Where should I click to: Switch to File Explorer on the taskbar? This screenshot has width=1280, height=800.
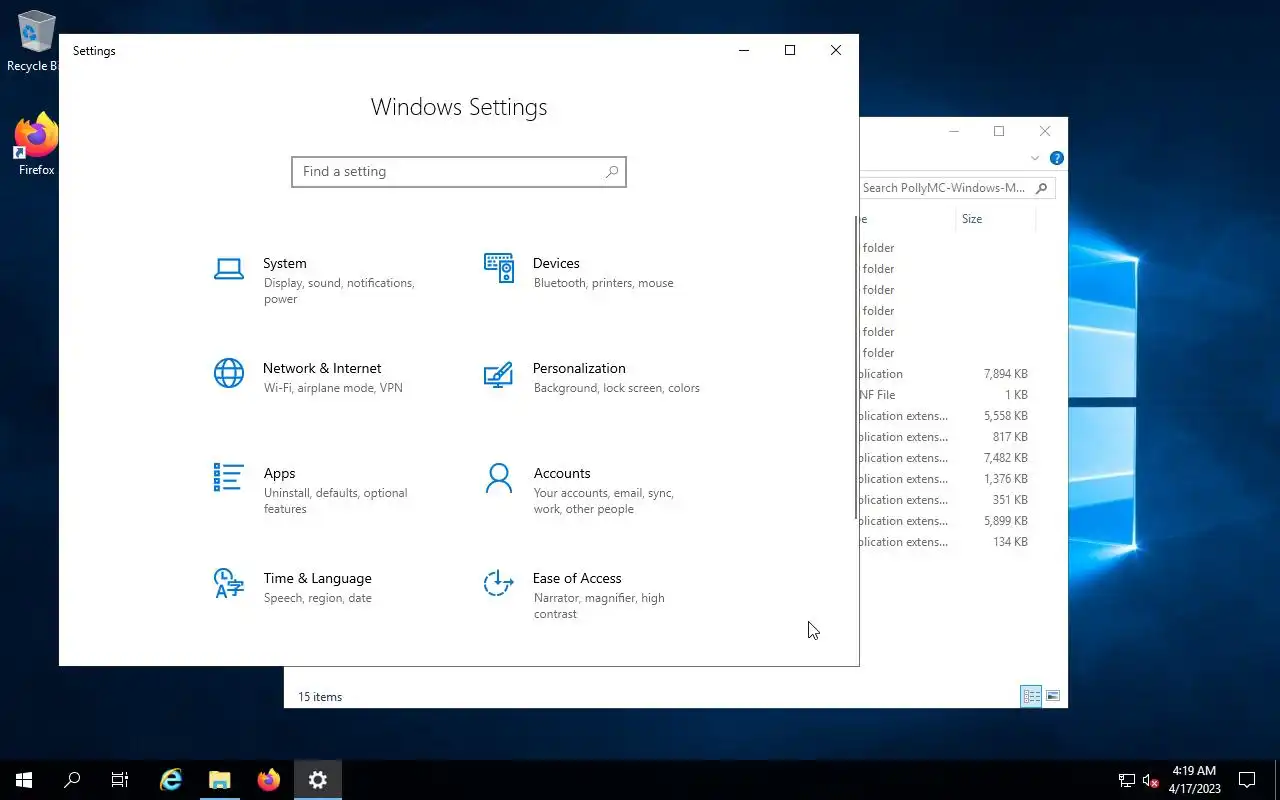[220, 780]
